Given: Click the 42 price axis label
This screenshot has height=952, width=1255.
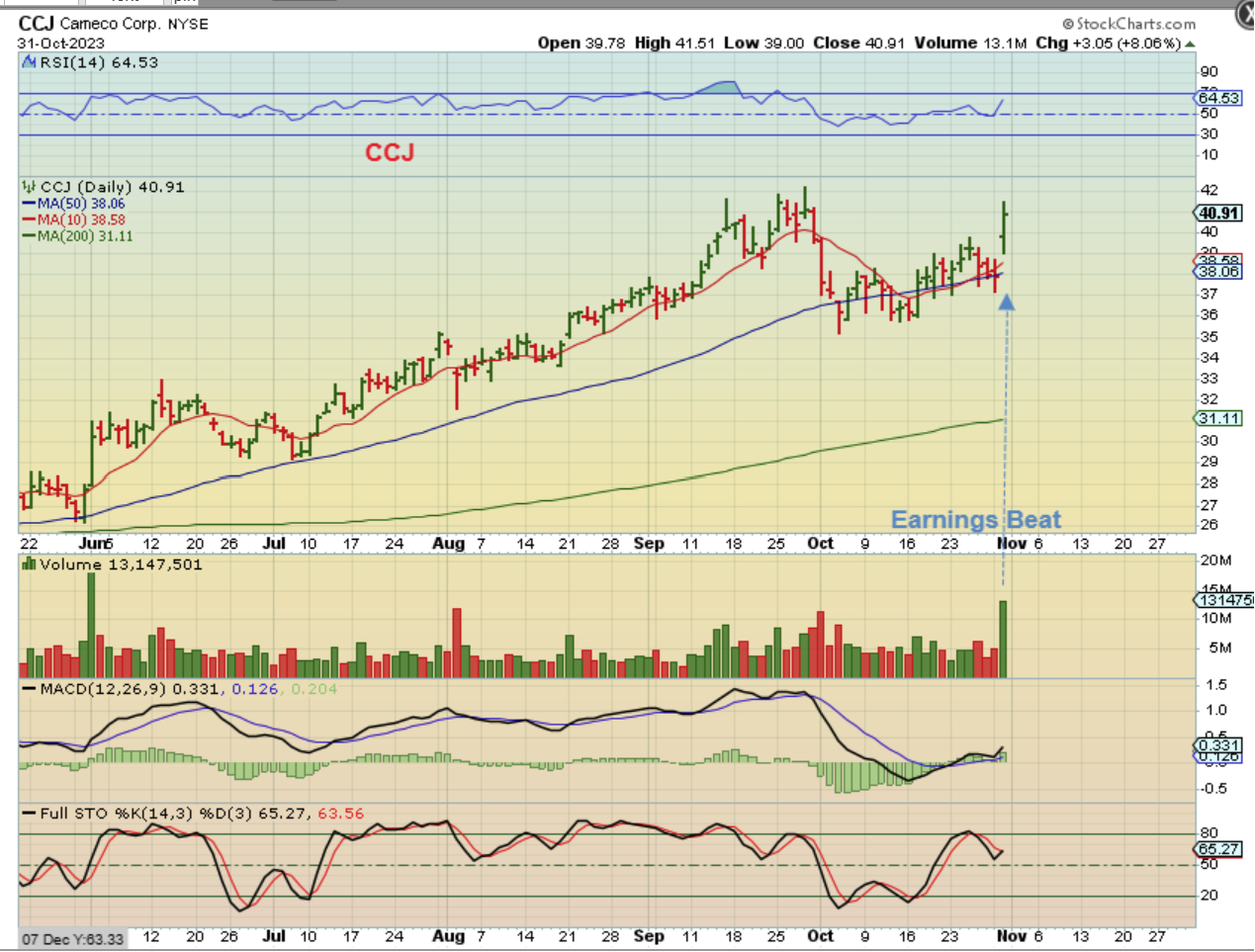Looking at the screenshot, I should coord(1210,190).
